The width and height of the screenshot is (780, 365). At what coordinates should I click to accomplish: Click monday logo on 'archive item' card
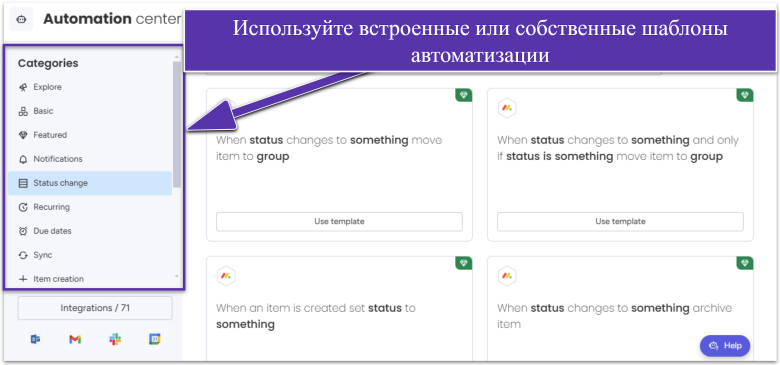coord(507,276)
